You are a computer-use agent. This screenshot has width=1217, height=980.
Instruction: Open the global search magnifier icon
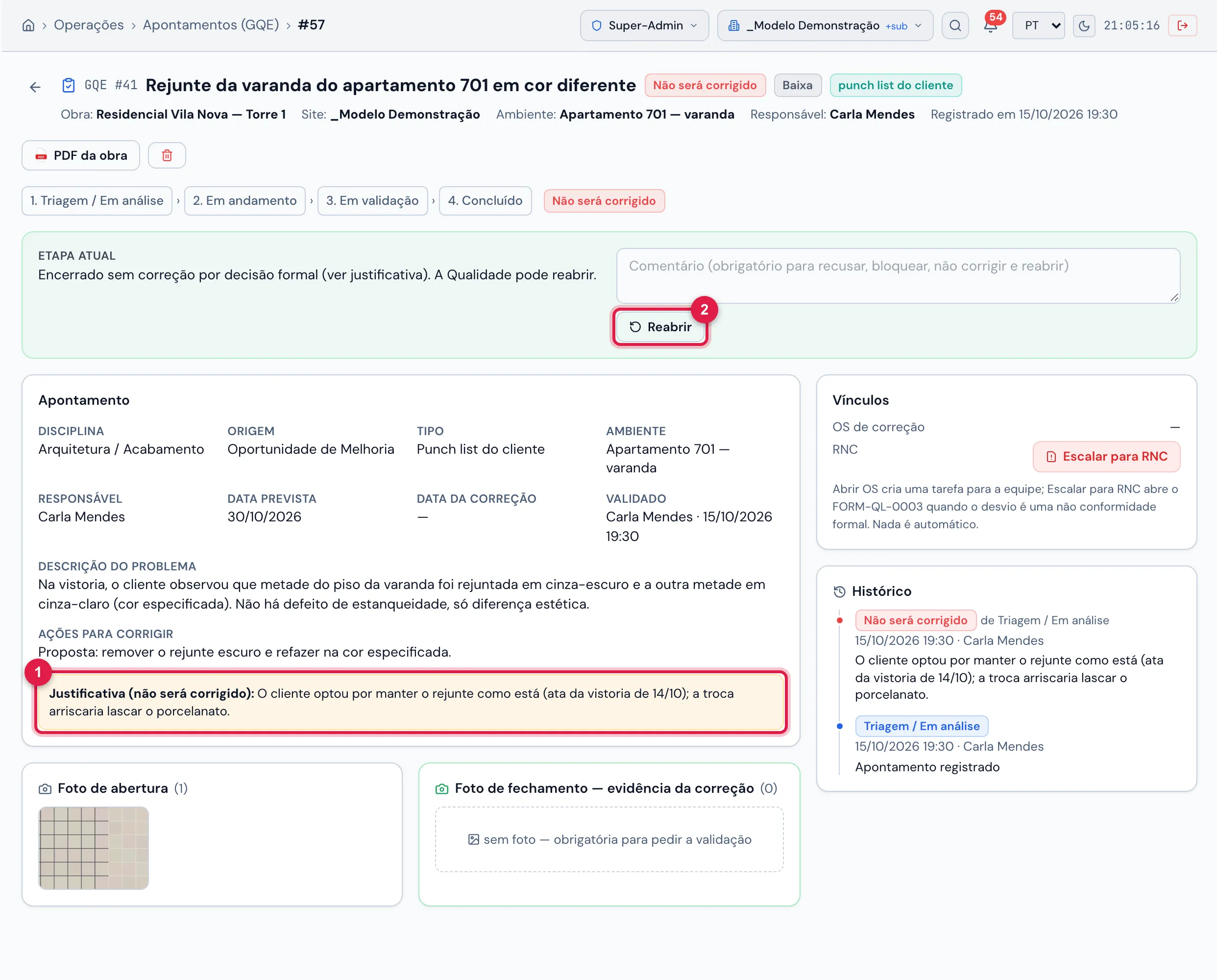(x=955, y=25)
